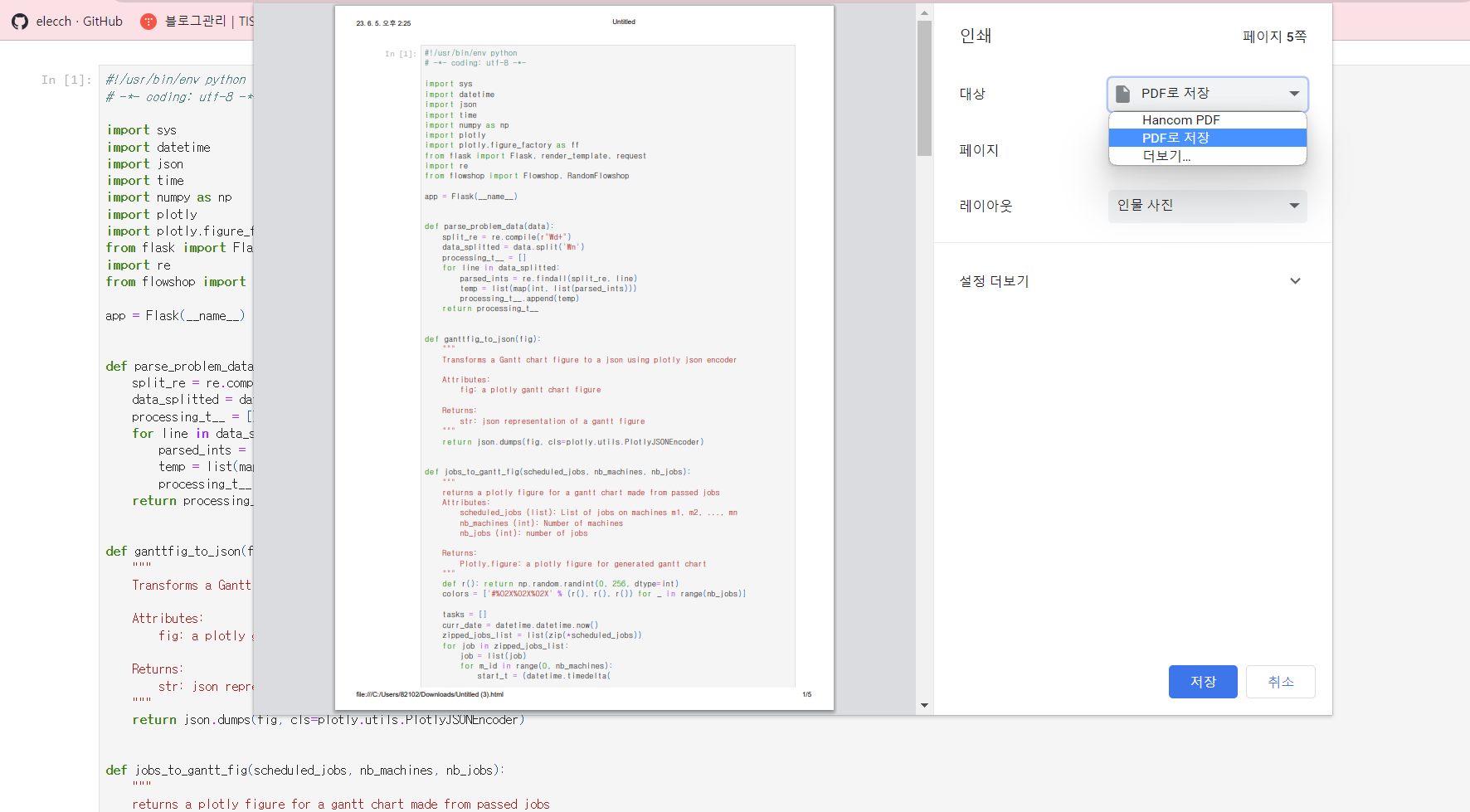
Task: Click the 설정 더보기 chevron icon
Action: point(1295,281)
